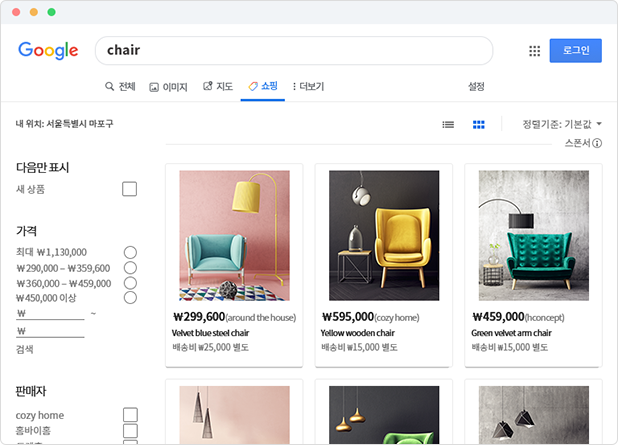Click the 스폰서 label
618x445 pixels.
(578, 143)
